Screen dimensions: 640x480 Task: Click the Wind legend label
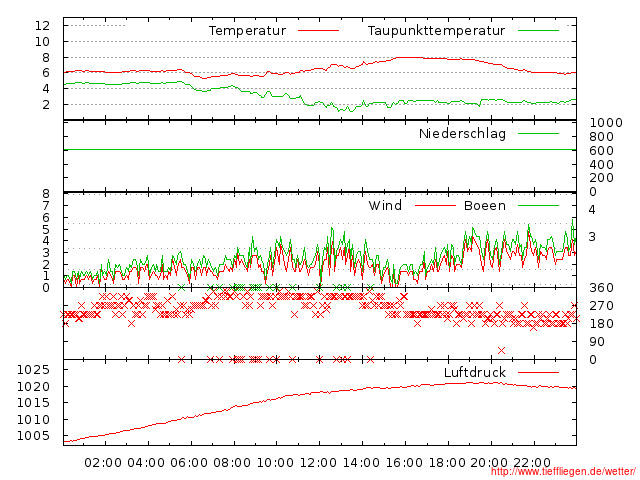[385, 206]
